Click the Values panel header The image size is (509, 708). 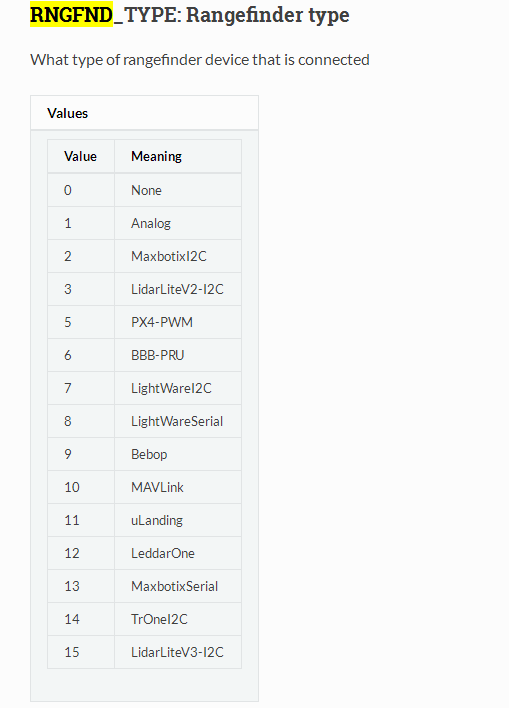tap(145, 113)
